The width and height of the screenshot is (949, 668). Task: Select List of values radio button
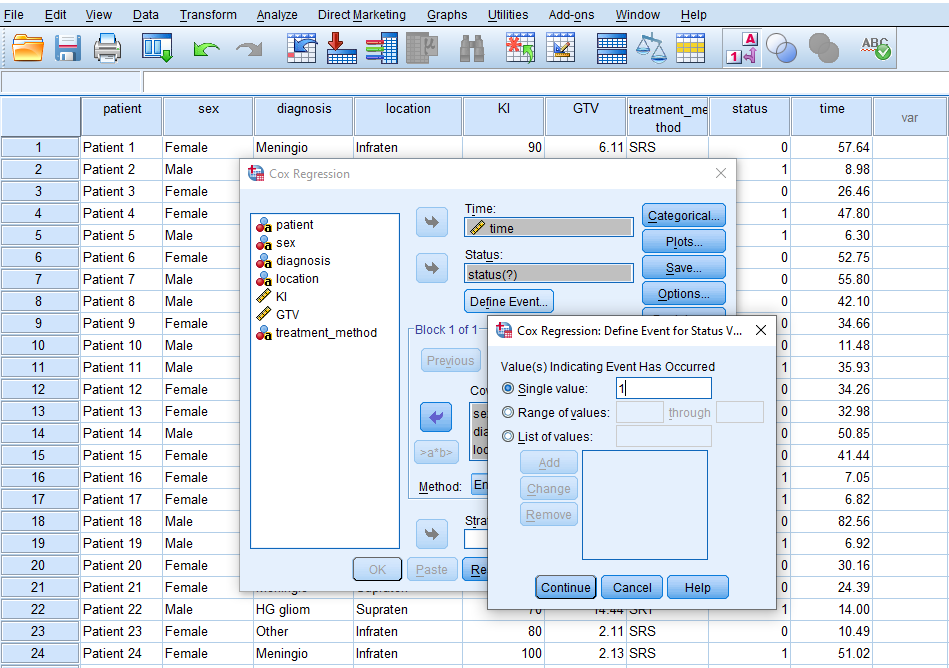coord(508,436)
